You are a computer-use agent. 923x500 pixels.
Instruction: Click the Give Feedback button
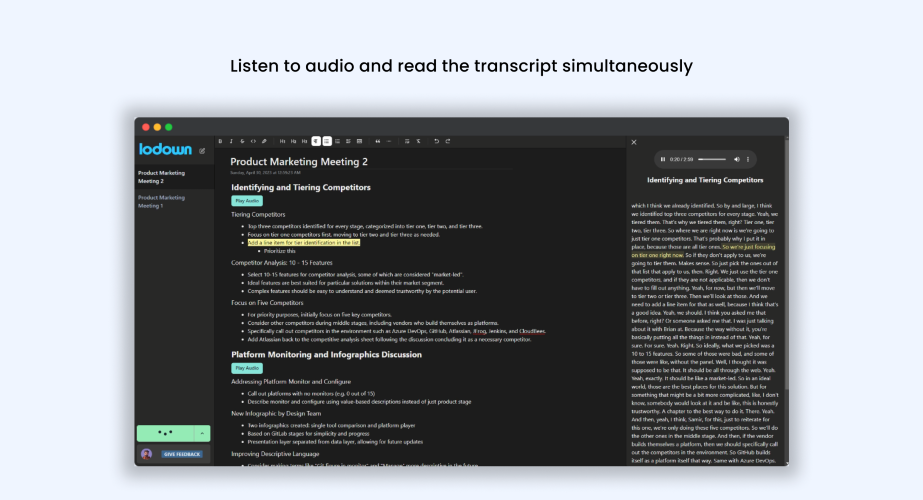click(x=182, y=454)
